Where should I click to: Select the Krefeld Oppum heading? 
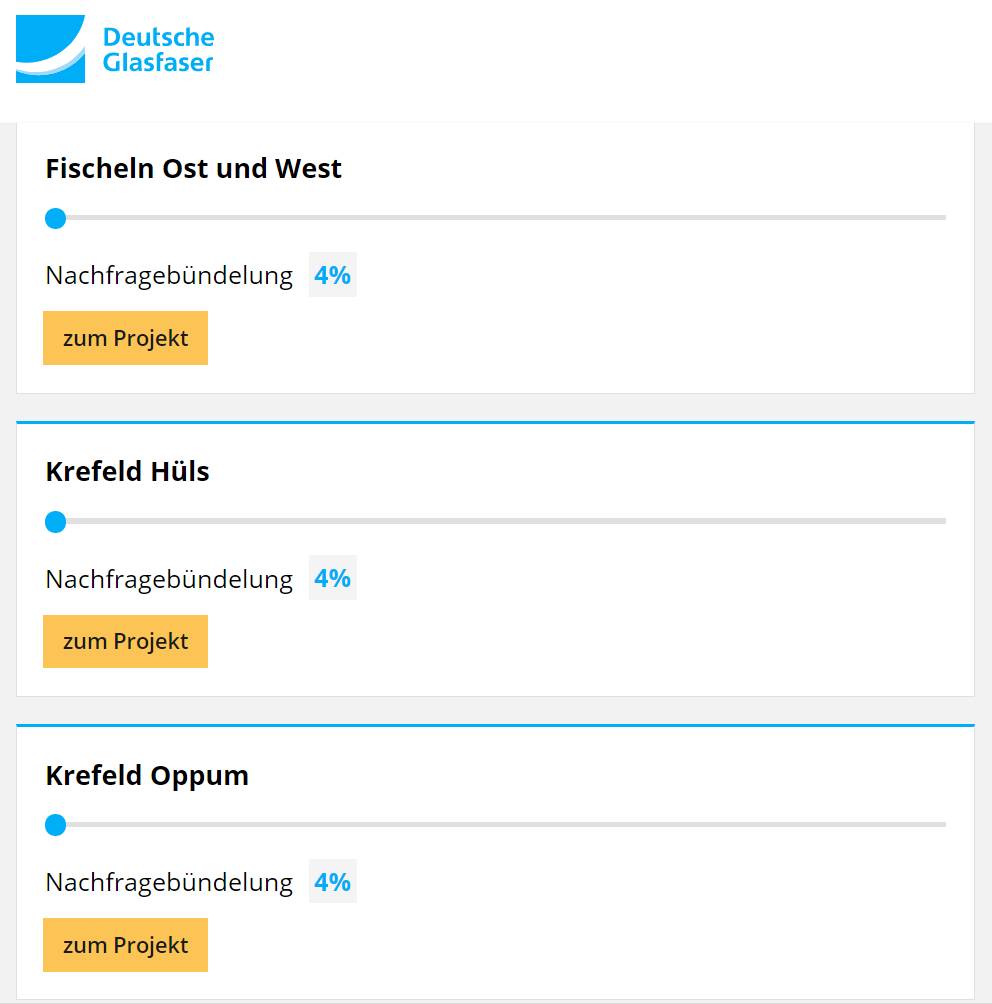pyautogui.click(x=147, y=775)
